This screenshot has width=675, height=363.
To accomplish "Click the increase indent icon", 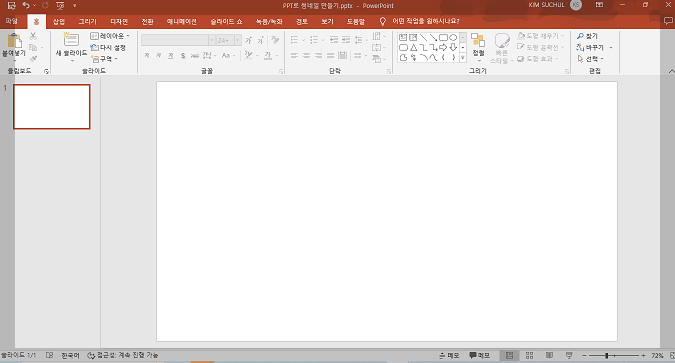I will tap(346, 40).
